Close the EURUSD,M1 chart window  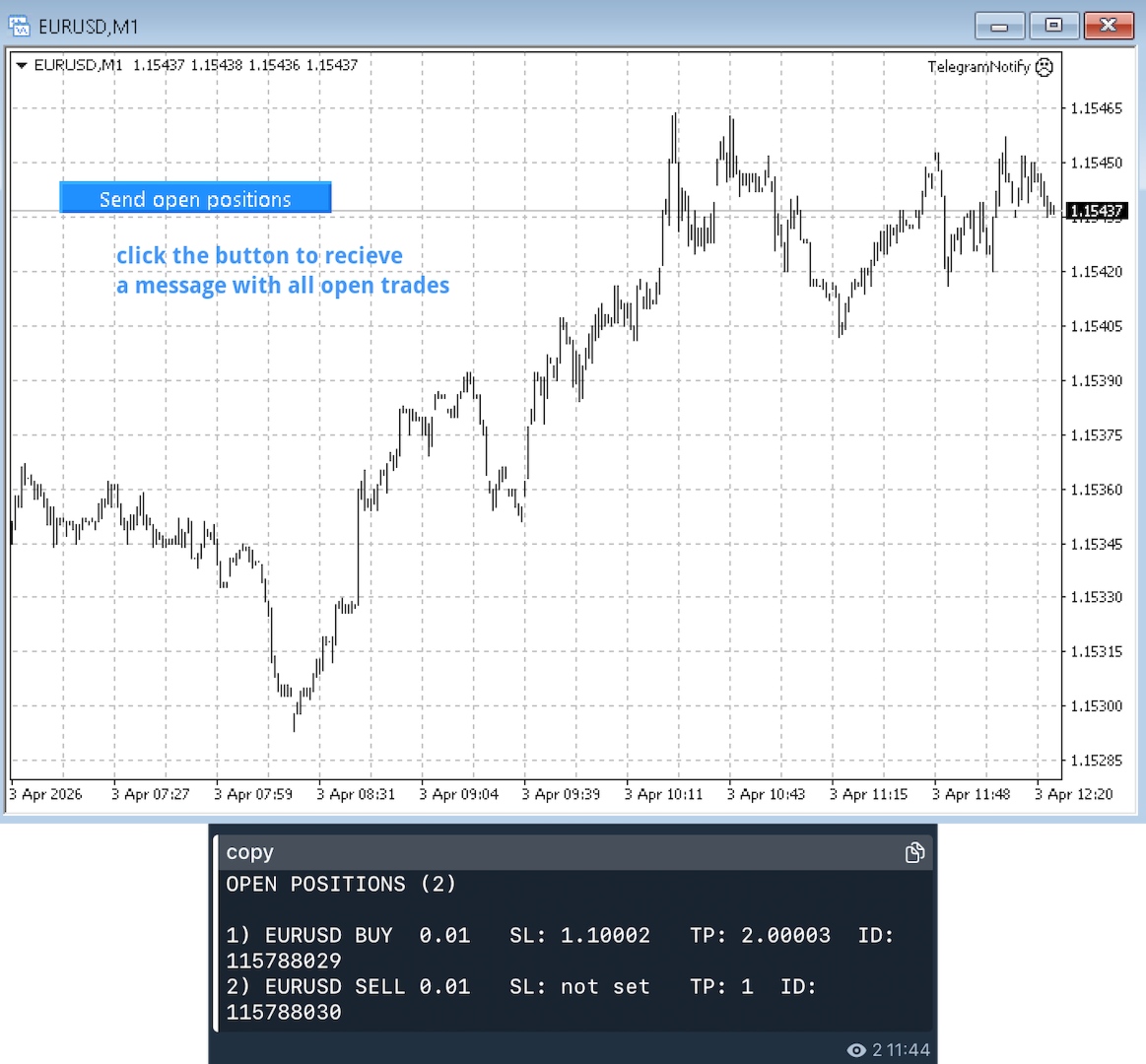(1108, 27)
